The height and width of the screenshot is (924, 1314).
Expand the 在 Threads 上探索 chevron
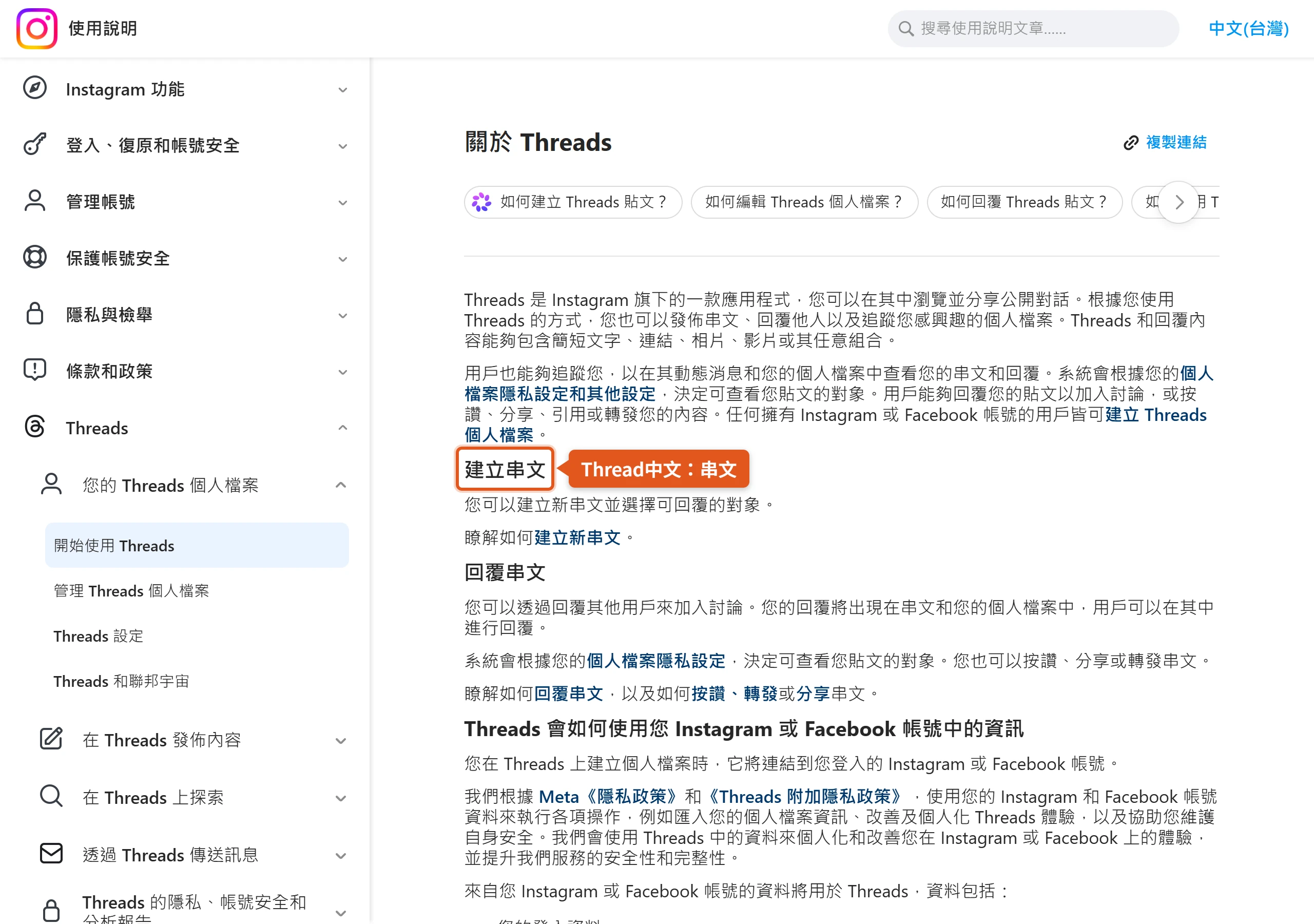(x=340, y=798)
